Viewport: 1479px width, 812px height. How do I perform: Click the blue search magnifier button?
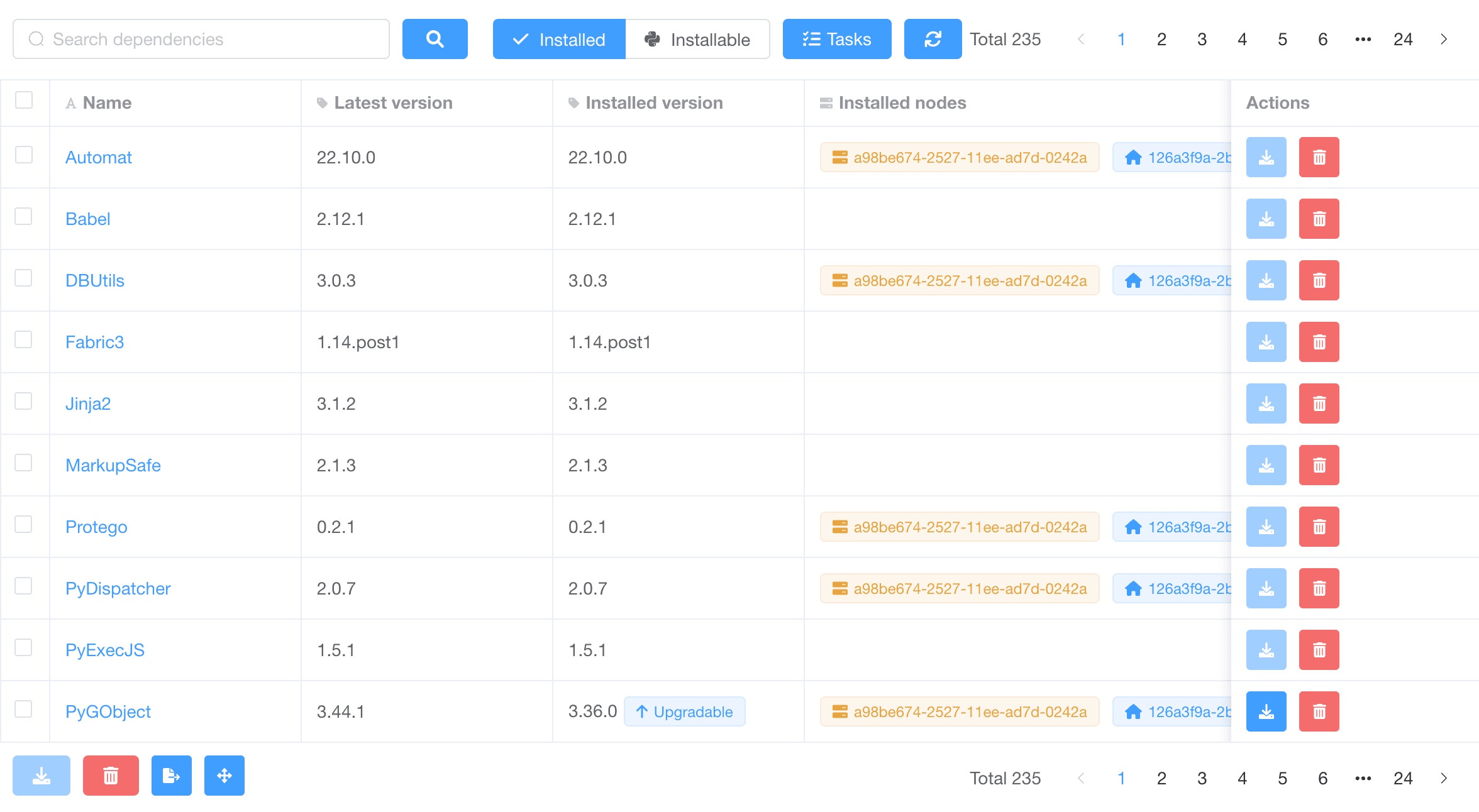tap(435, 39)
